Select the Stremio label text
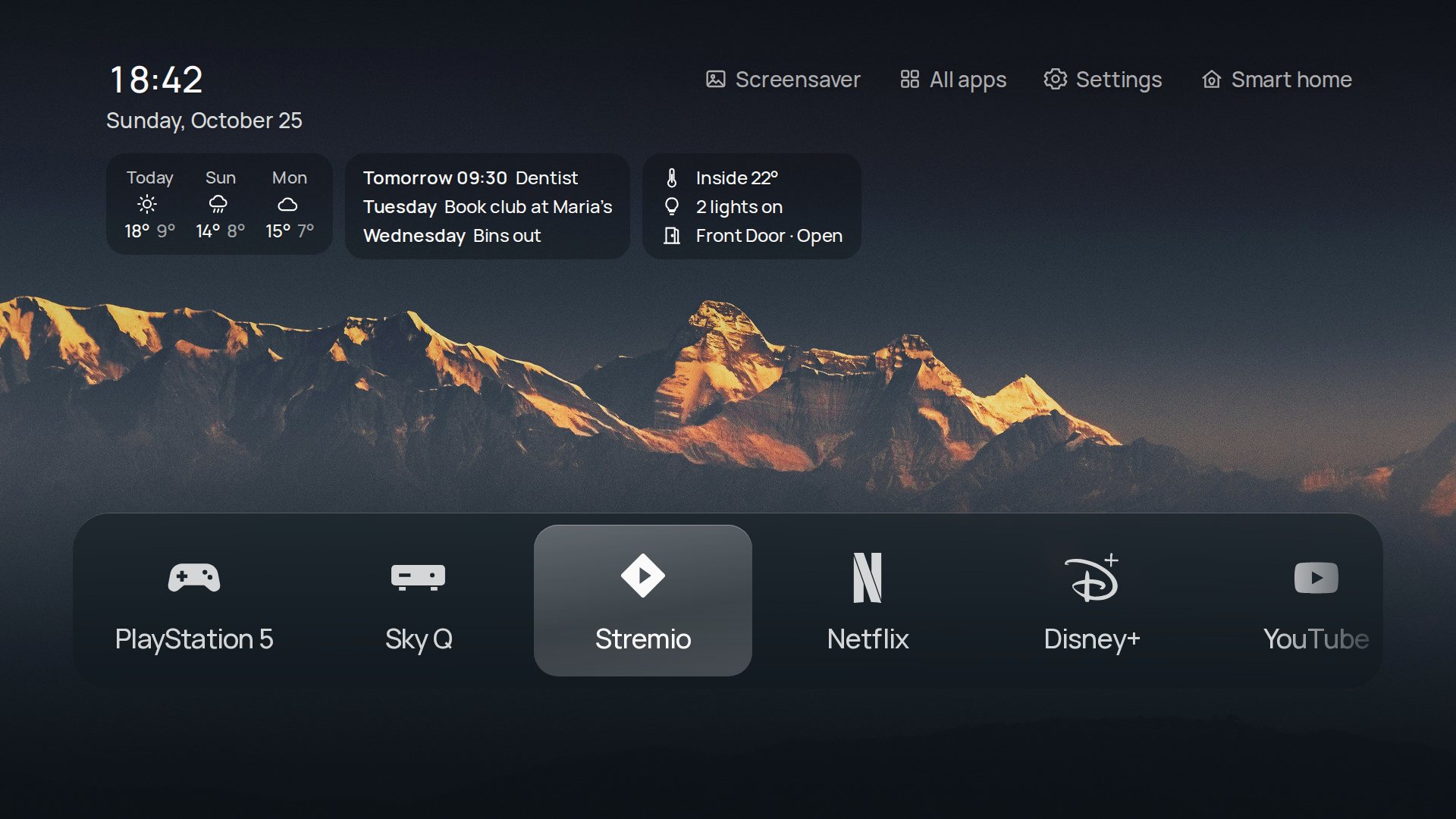1456x819 pixels. 643,639
